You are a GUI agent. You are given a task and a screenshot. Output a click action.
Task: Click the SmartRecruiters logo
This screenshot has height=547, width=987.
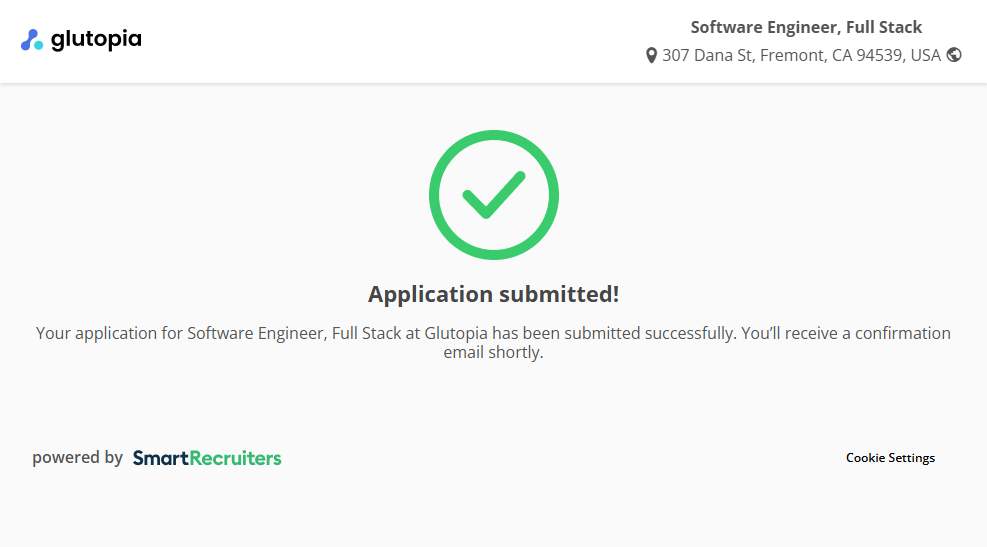click(207, 458)
